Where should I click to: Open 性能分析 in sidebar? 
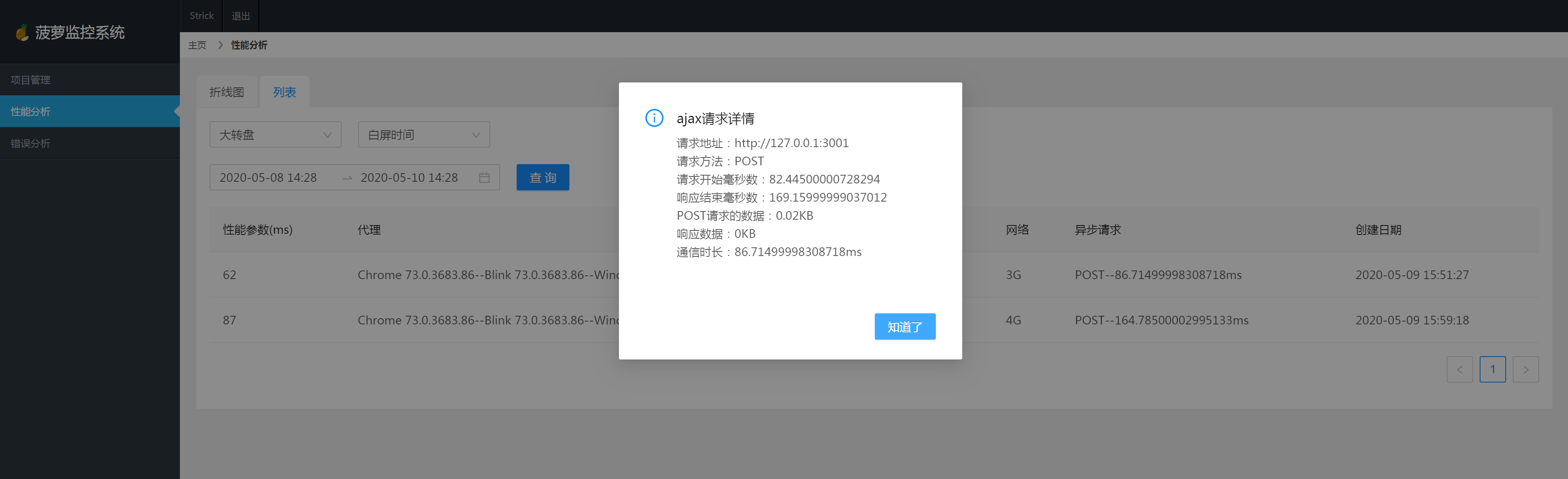[90, 111]
